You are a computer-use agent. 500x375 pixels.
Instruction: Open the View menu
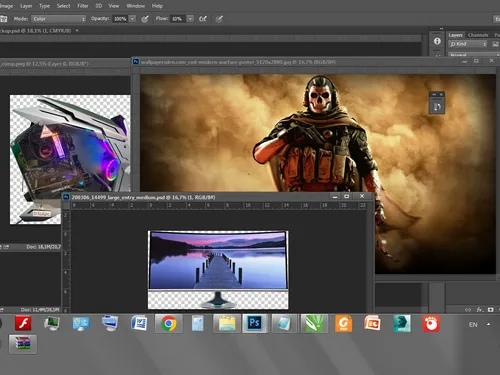(x=114, y=6)
